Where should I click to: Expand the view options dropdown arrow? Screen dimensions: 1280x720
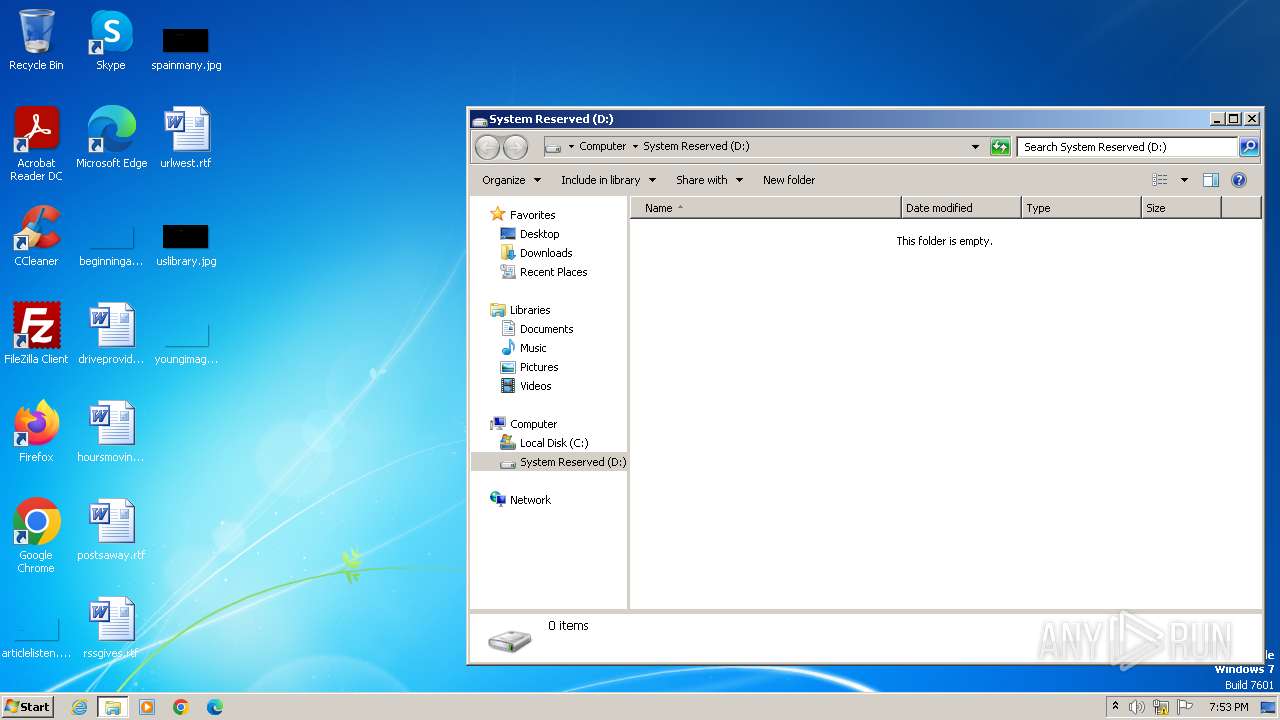point(1184,180)
